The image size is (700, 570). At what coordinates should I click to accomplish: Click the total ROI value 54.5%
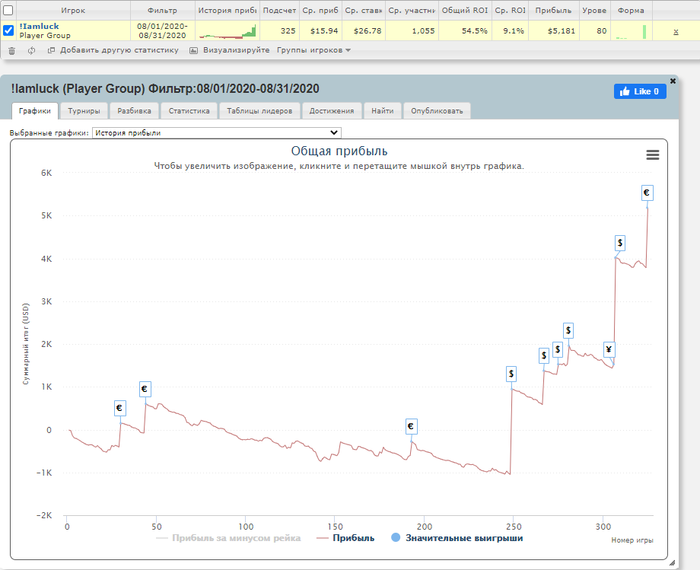[x=475, y=31]
